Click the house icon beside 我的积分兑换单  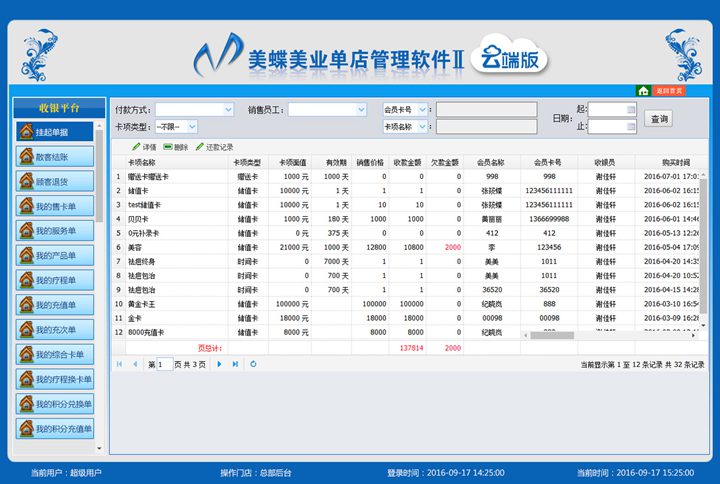(26, 404)
